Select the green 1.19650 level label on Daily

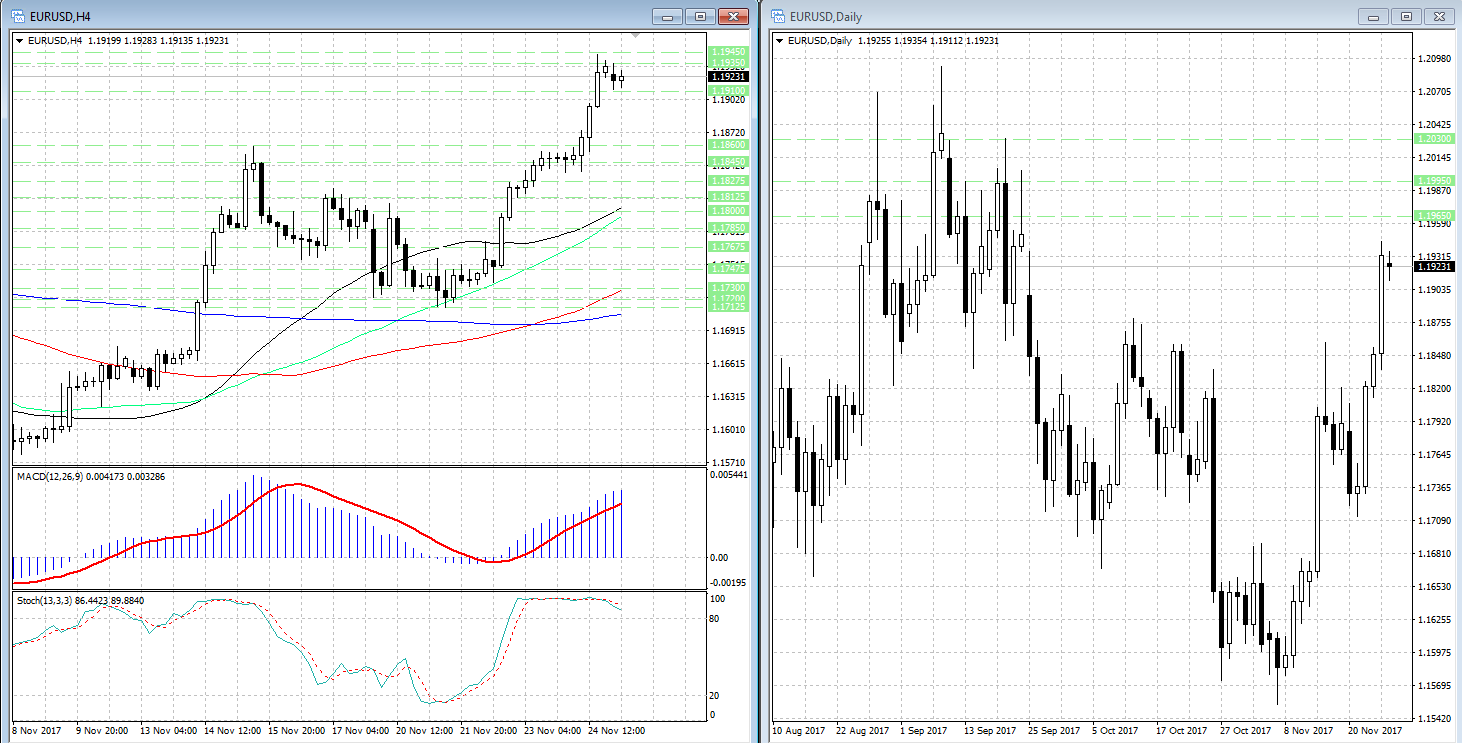1433,216
